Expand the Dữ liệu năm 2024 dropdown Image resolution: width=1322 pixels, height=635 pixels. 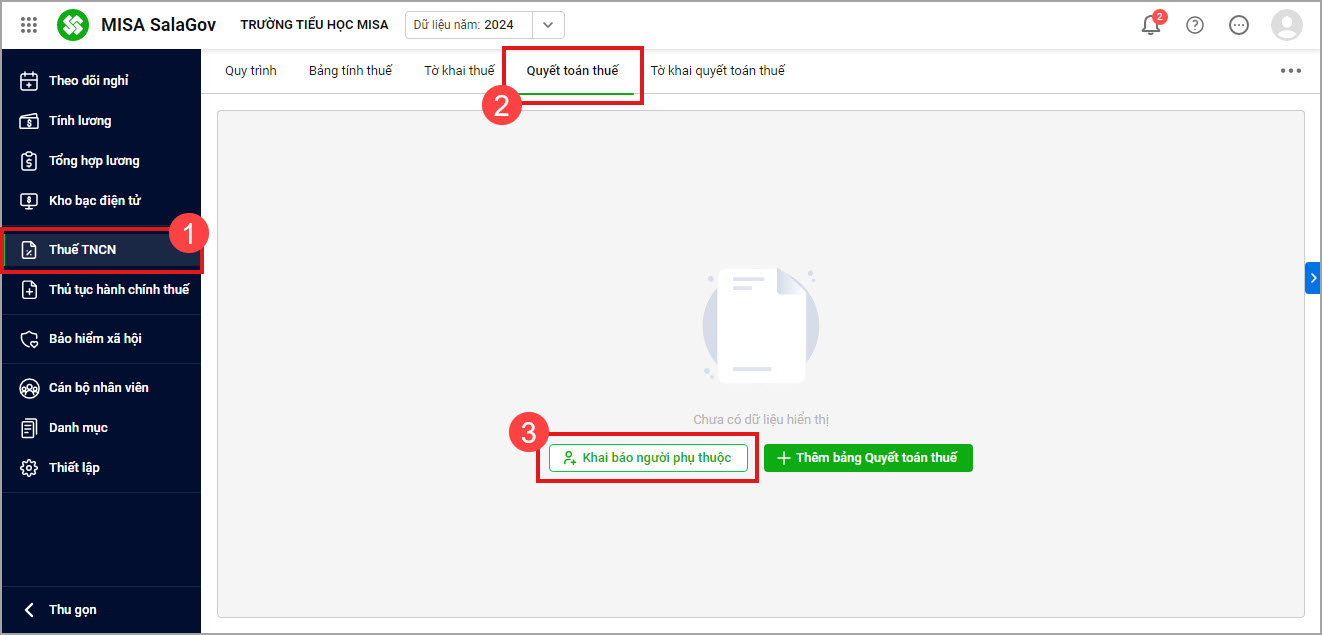point(548,25)
